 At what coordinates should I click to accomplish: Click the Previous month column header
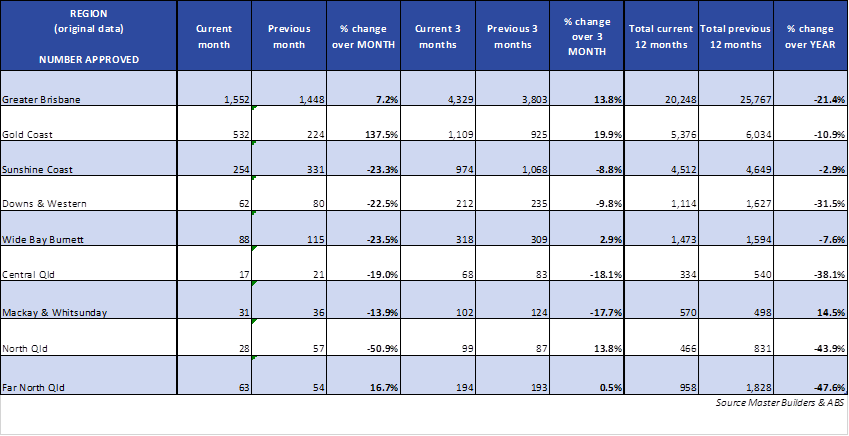pos(289,36)
